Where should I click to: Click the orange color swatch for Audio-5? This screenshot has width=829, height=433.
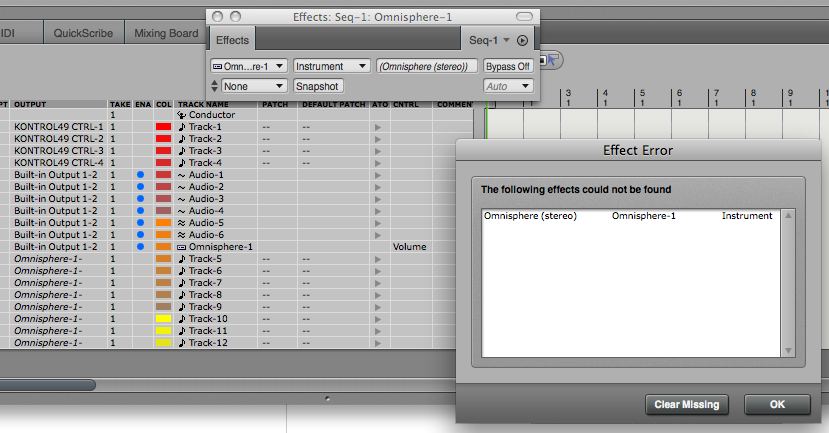pos(163,223)
